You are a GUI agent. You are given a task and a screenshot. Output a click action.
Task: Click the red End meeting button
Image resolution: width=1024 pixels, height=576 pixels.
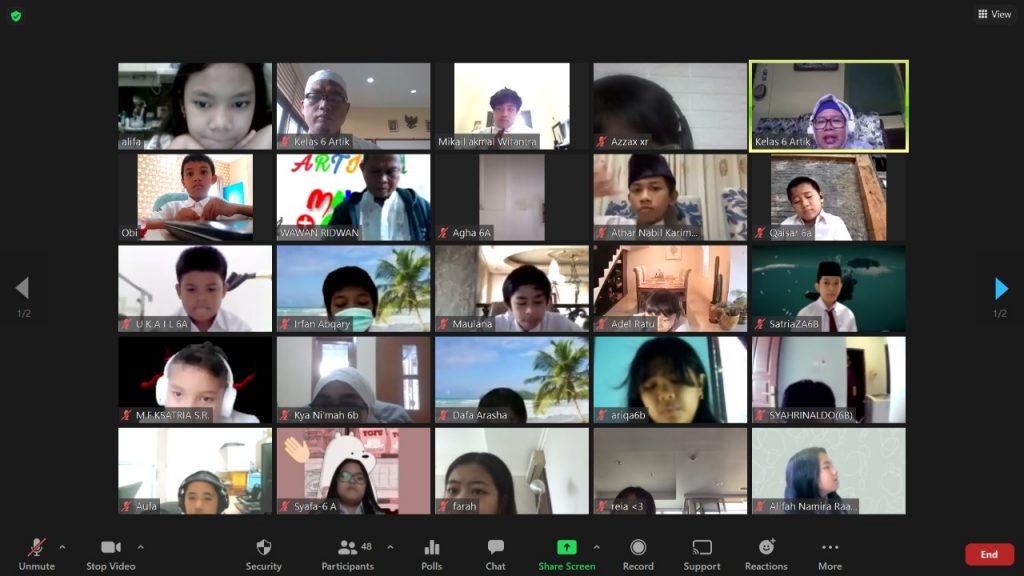click(x=988, y=554)
